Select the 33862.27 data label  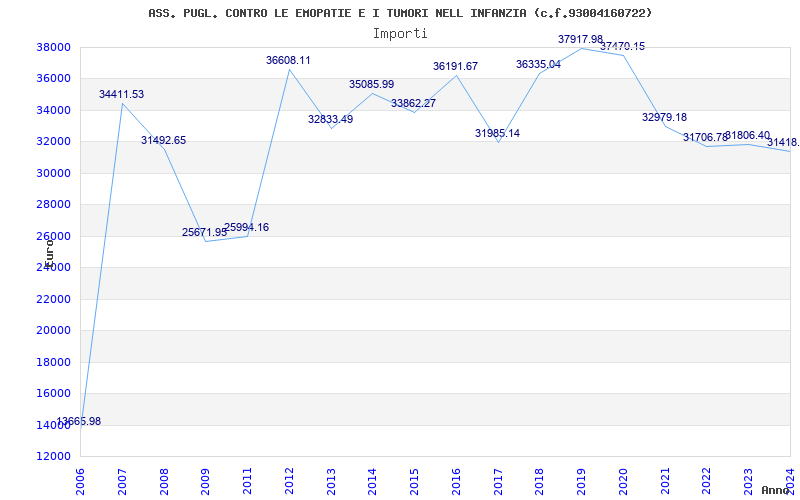pyautogui.click(x=413, y=103)
